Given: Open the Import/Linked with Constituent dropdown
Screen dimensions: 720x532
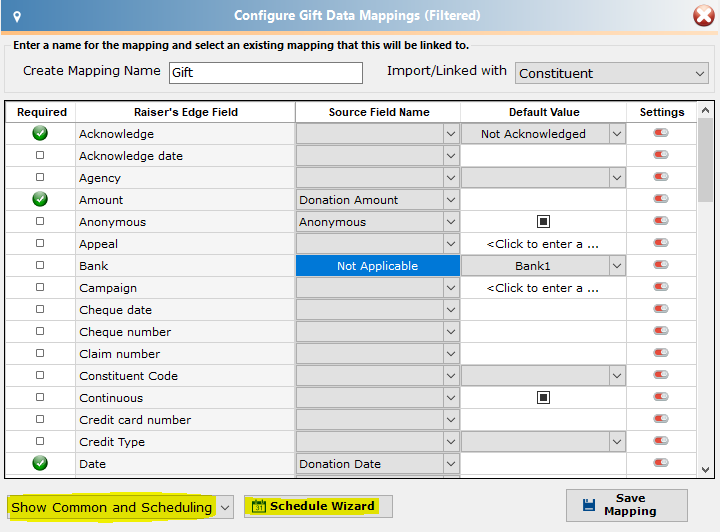Looking at the screenshot, I should 612,73.
